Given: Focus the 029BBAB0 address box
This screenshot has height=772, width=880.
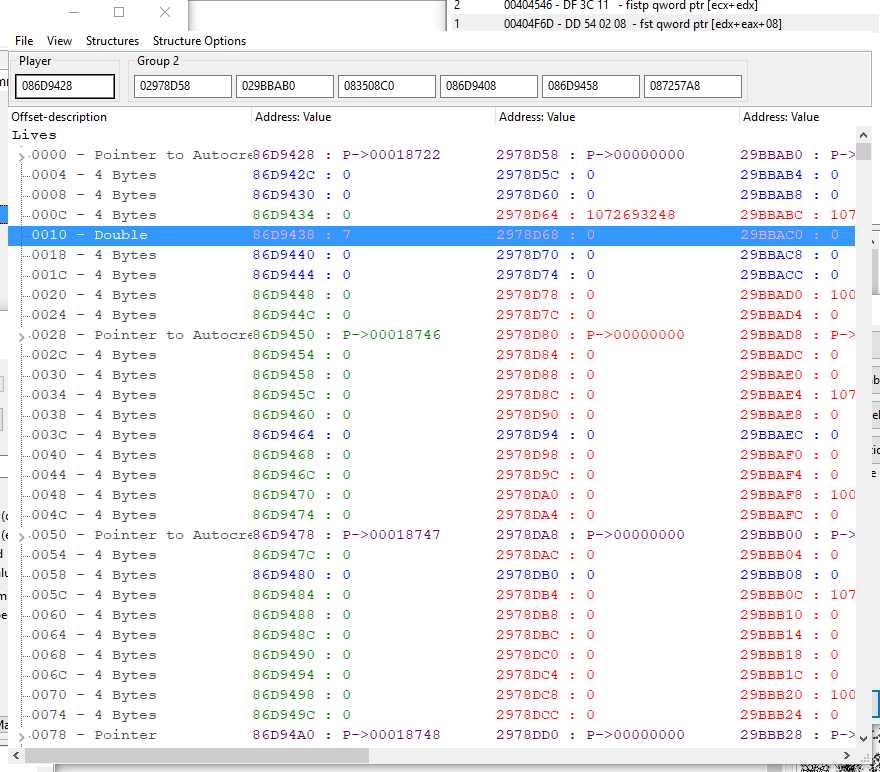Looking at the screenshot, I should pos(285,86).
